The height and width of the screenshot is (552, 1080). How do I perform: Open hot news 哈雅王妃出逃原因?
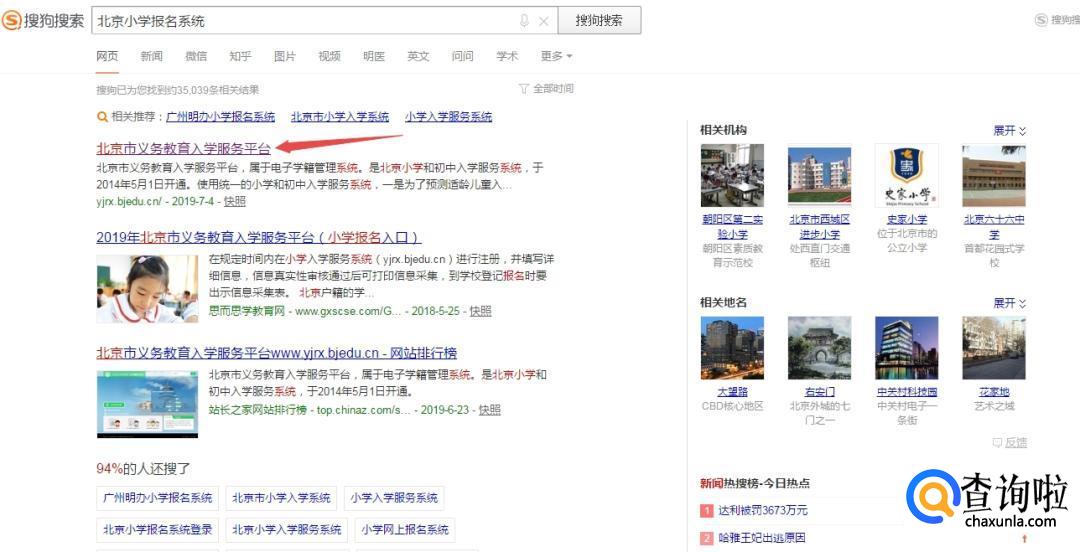coord(762,538)
